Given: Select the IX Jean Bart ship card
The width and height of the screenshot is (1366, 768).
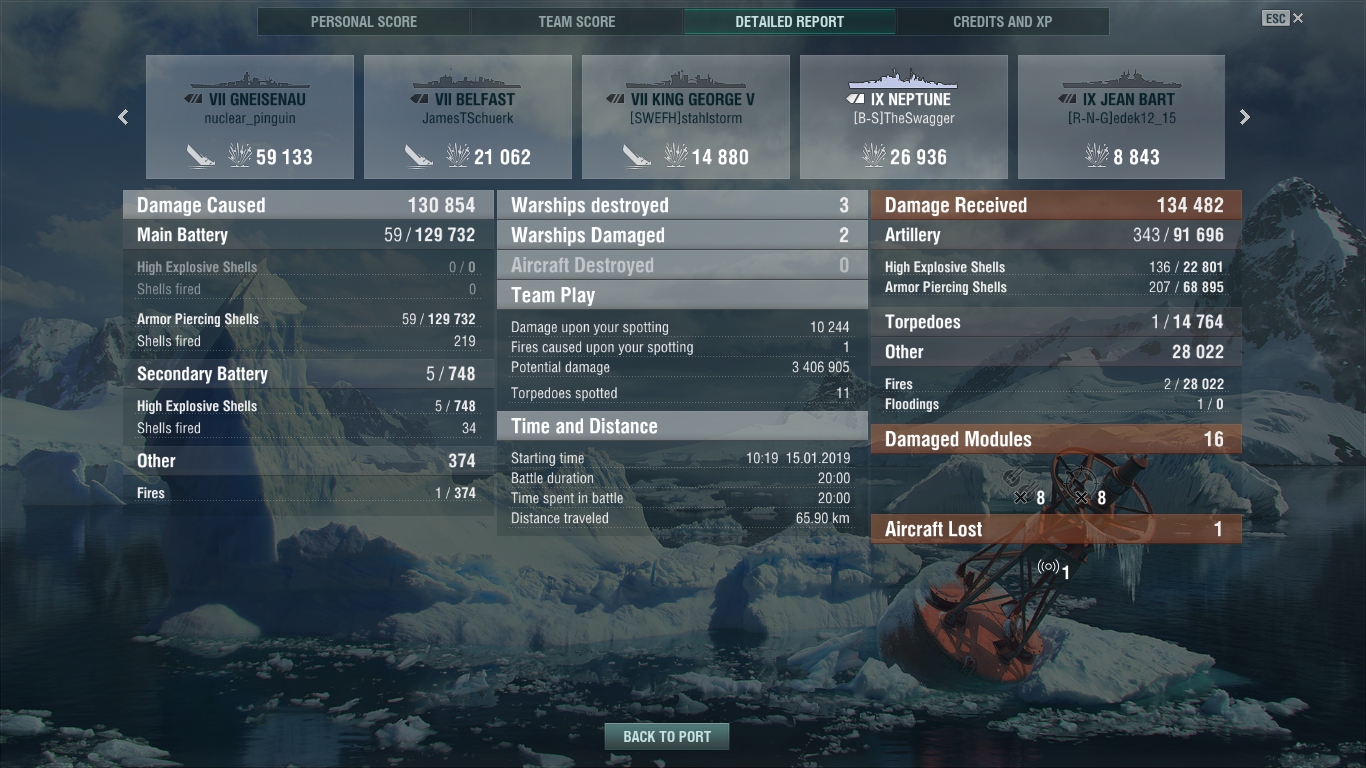Looking at the screenshot, I should [1122, 117].
